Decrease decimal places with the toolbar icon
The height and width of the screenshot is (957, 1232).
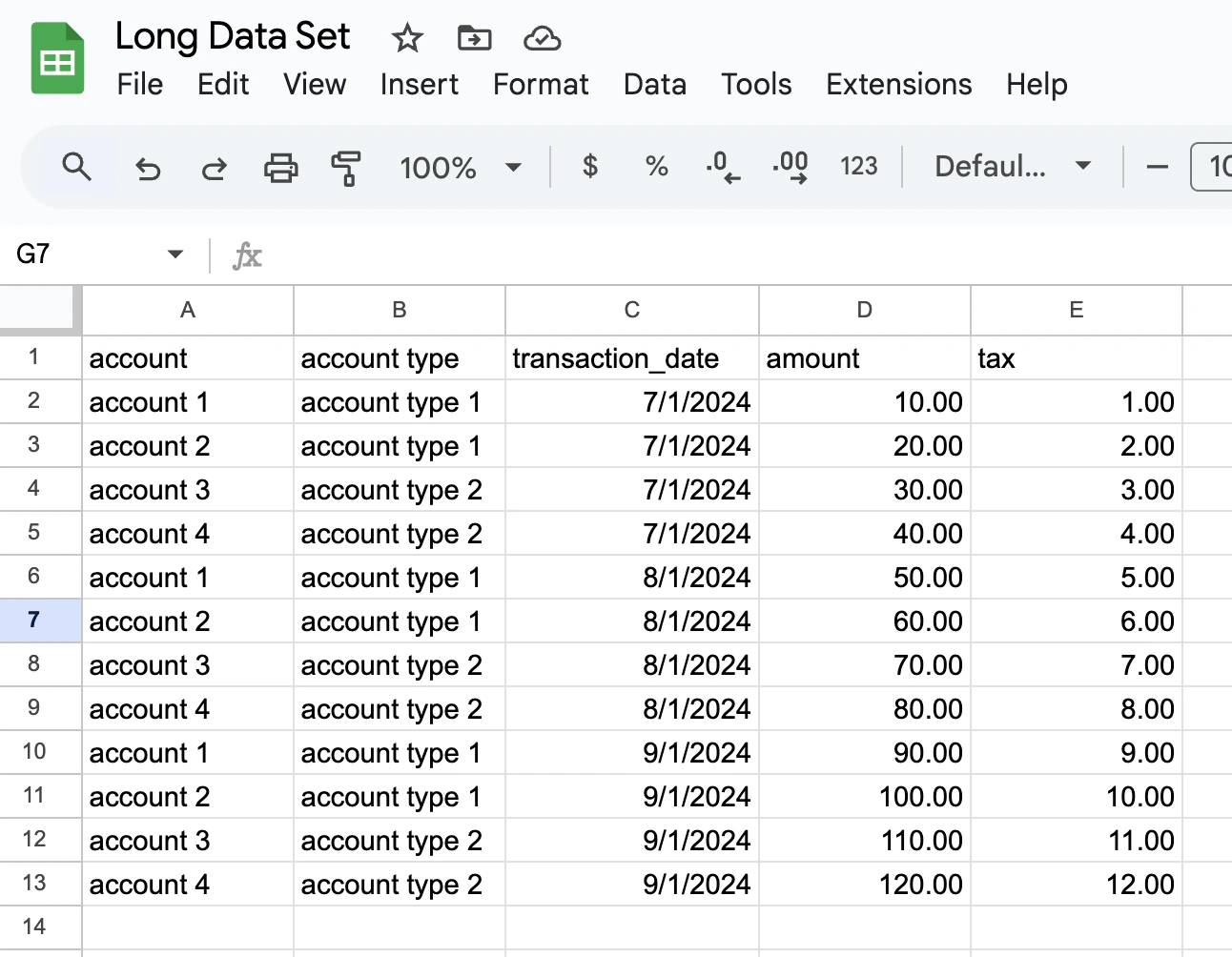[723, 167]
